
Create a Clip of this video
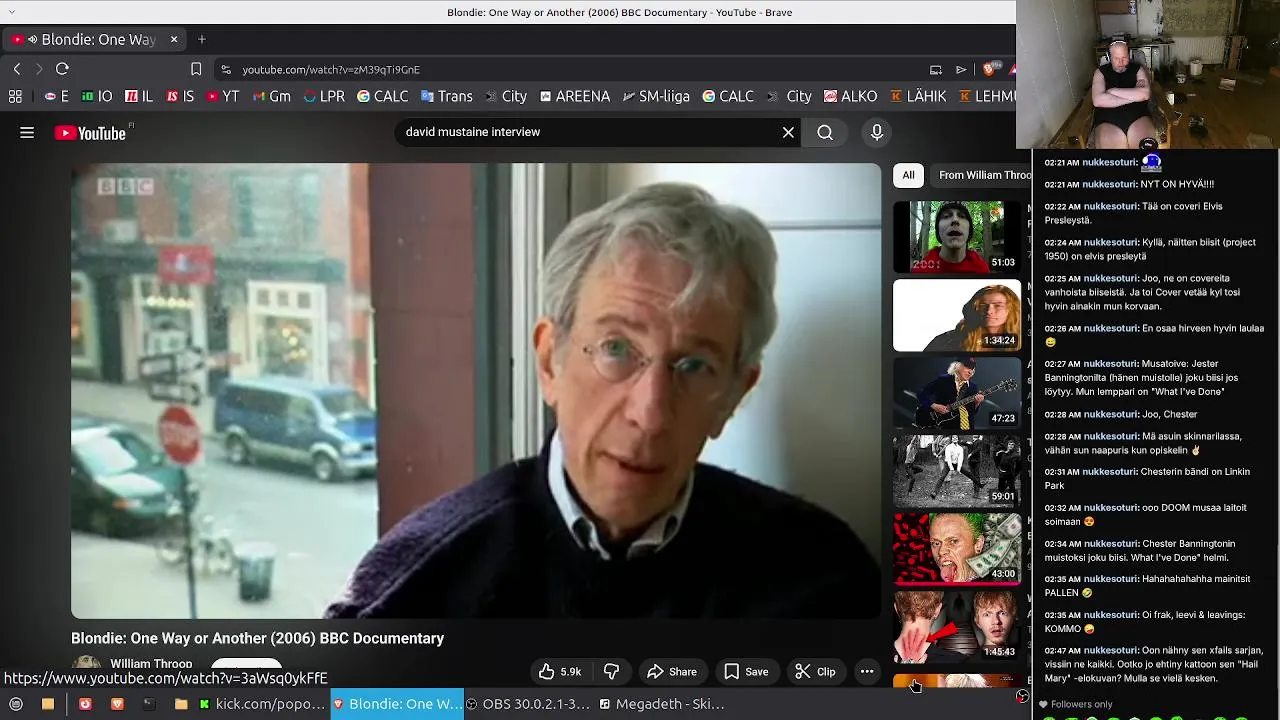(x=815, y=672)
